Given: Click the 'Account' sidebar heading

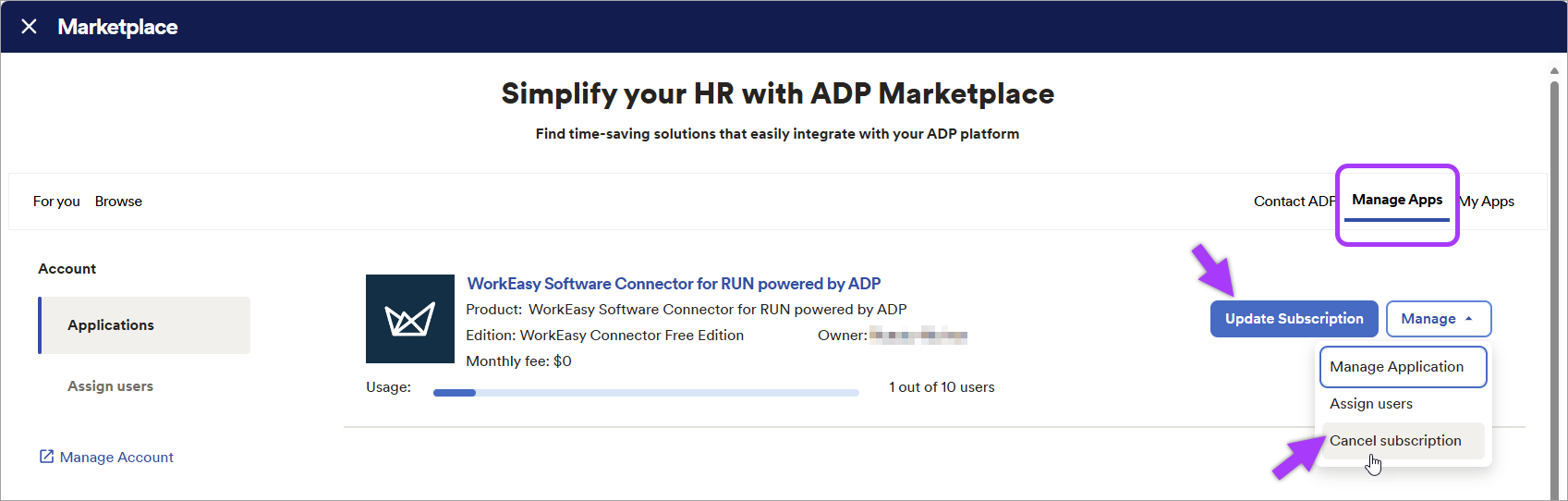Looking at the screenshot, I should point(67,269).
